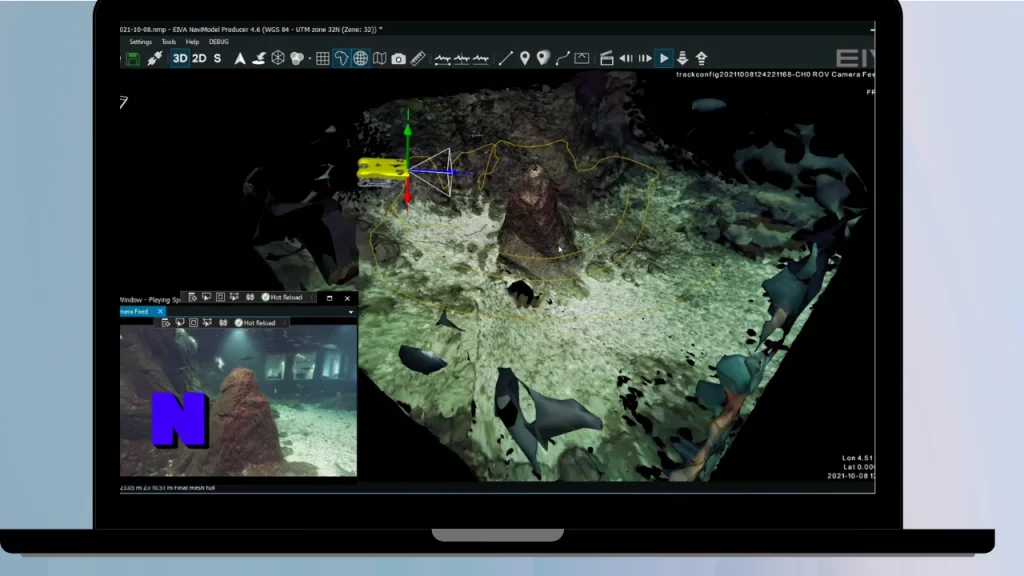The height and width of the screenshot is (576, 1024).
Task: Step playback forward
Action: pos(645,58)
